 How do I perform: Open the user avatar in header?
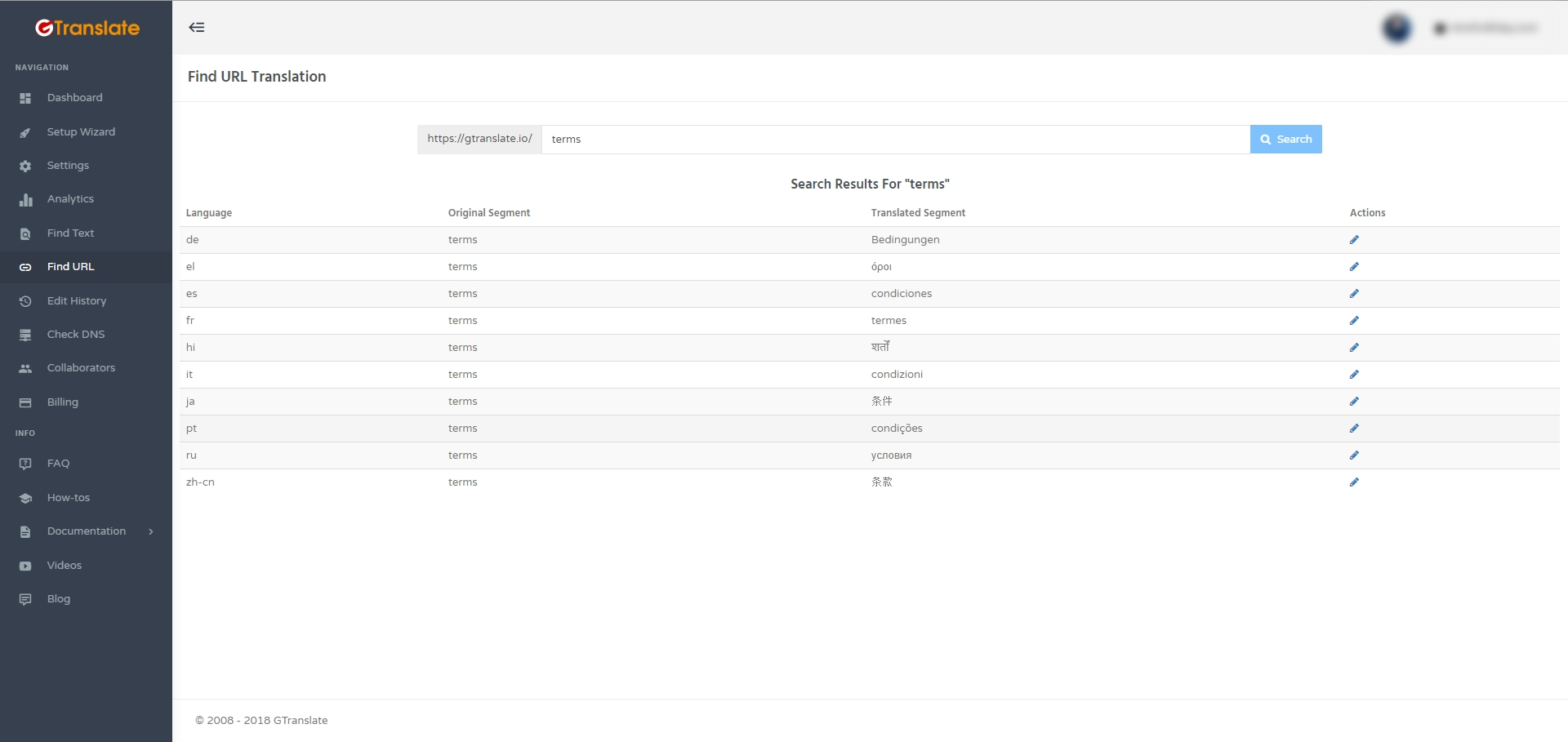tap(1396, 29)
